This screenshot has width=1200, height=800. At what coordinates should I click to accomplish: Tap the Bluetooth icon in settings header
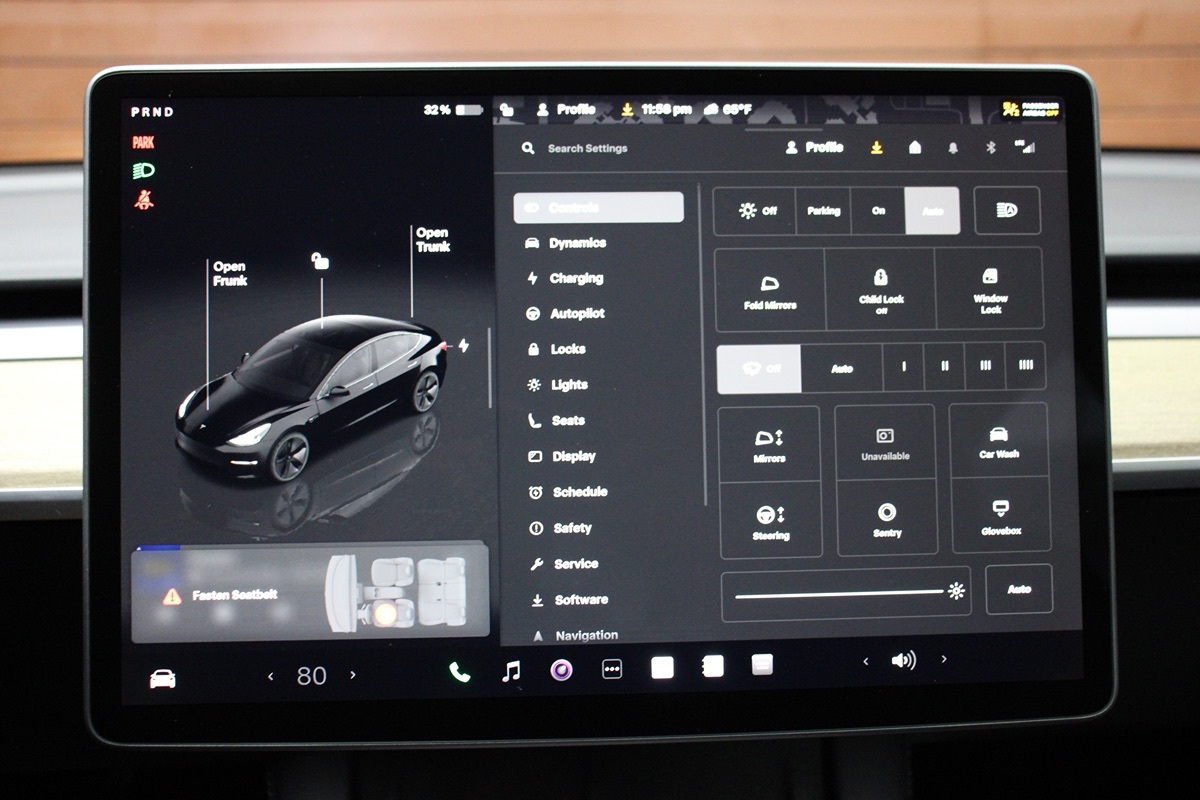click(991, 147)
